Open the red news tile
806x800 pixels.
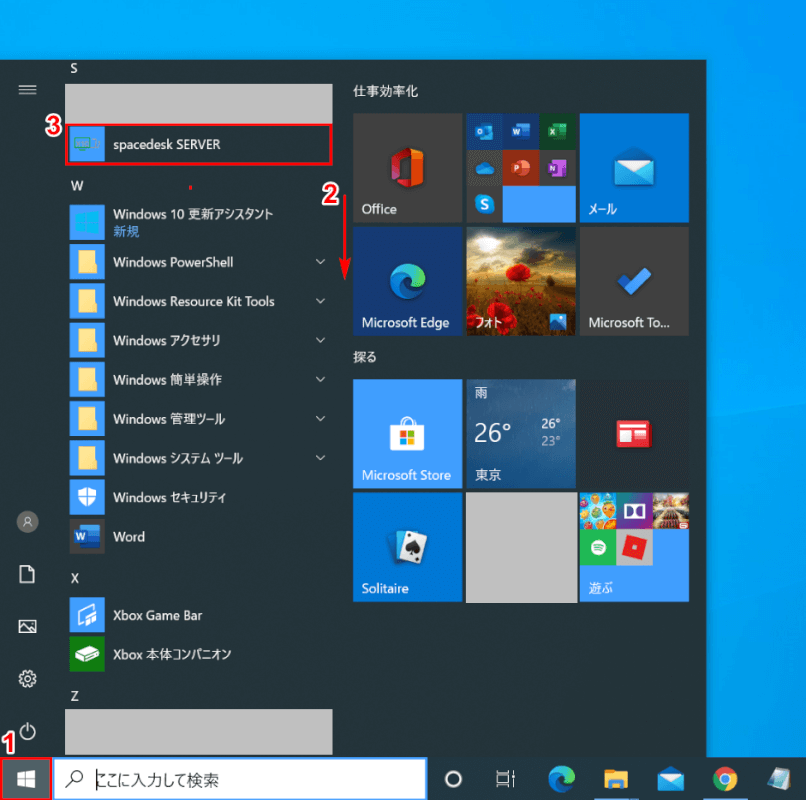pyautogui.click(x=634, y=433)
